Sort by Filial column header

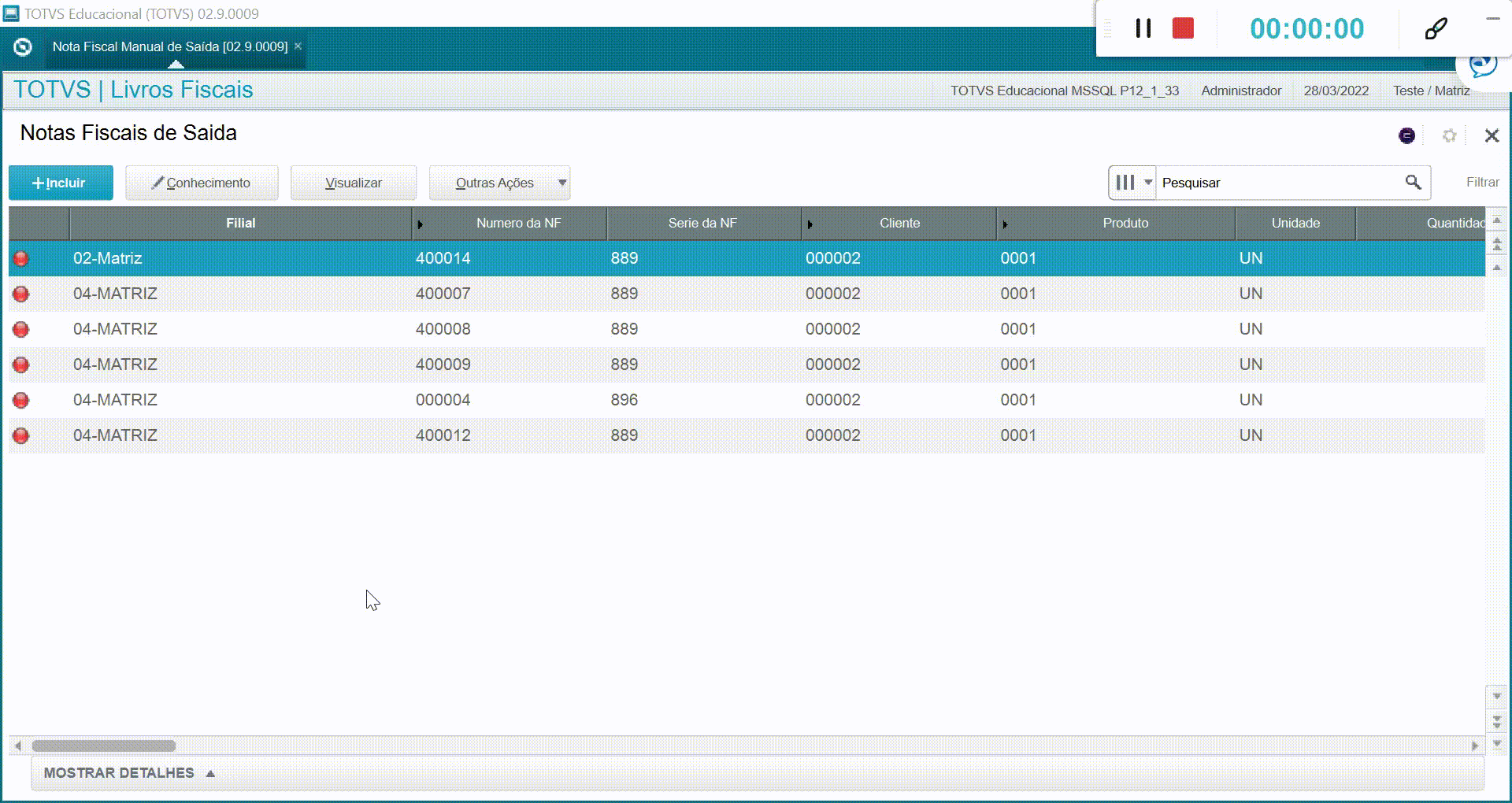[x=241, y=223]
